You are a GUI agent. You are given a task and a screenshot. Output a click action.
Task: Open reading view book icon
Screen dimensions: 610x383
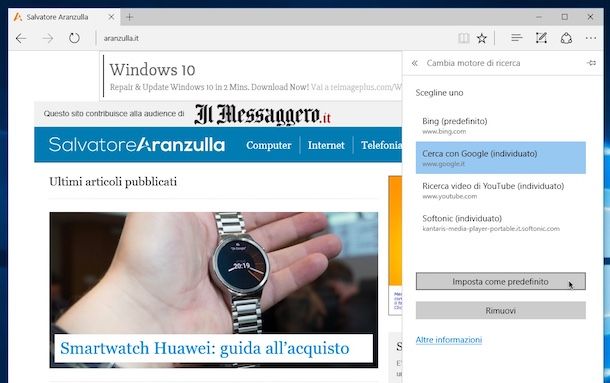(463, 38)
